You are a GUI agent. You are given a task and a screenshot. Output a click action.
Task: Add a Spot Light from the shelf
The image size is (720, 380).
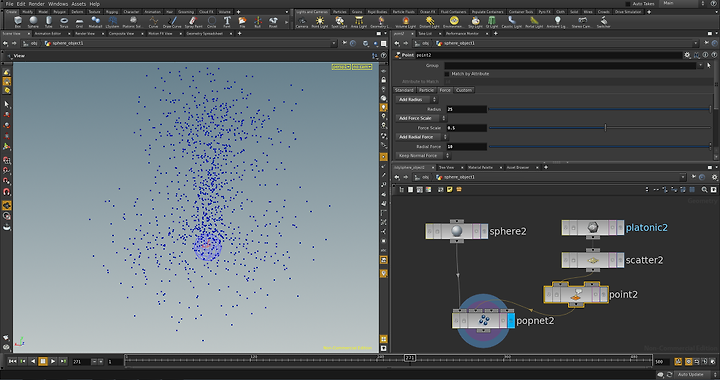pos(339,22)
